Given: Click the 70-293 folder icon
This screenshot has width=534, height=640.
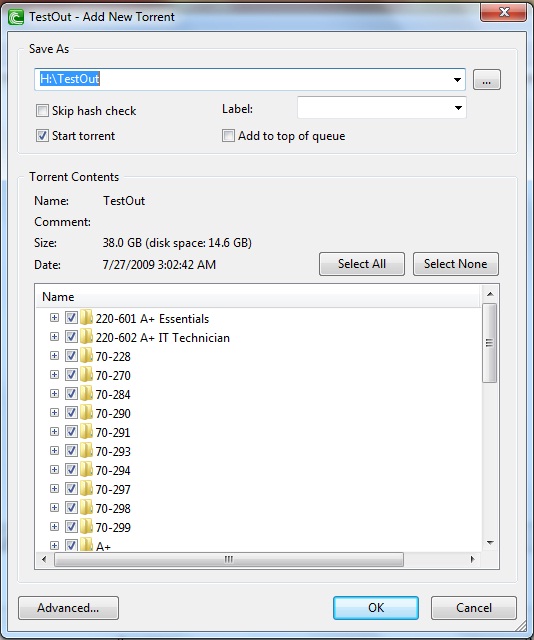Looking at the screenshot, I should (x=86, y=451).
